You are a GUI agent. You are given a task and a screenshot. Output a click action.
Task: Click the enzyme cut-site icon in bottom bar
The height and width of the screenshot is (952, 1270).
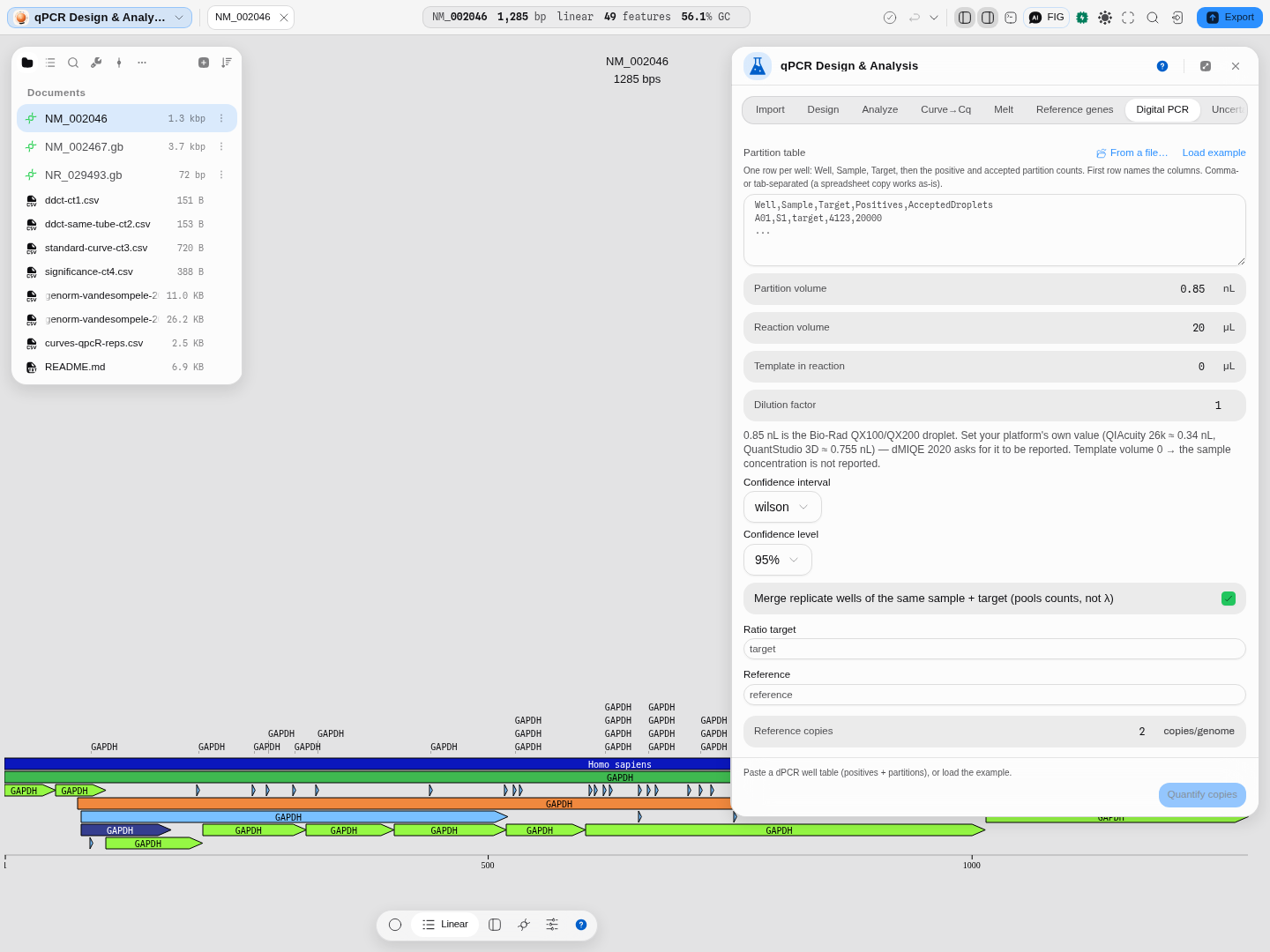[524, 925]
